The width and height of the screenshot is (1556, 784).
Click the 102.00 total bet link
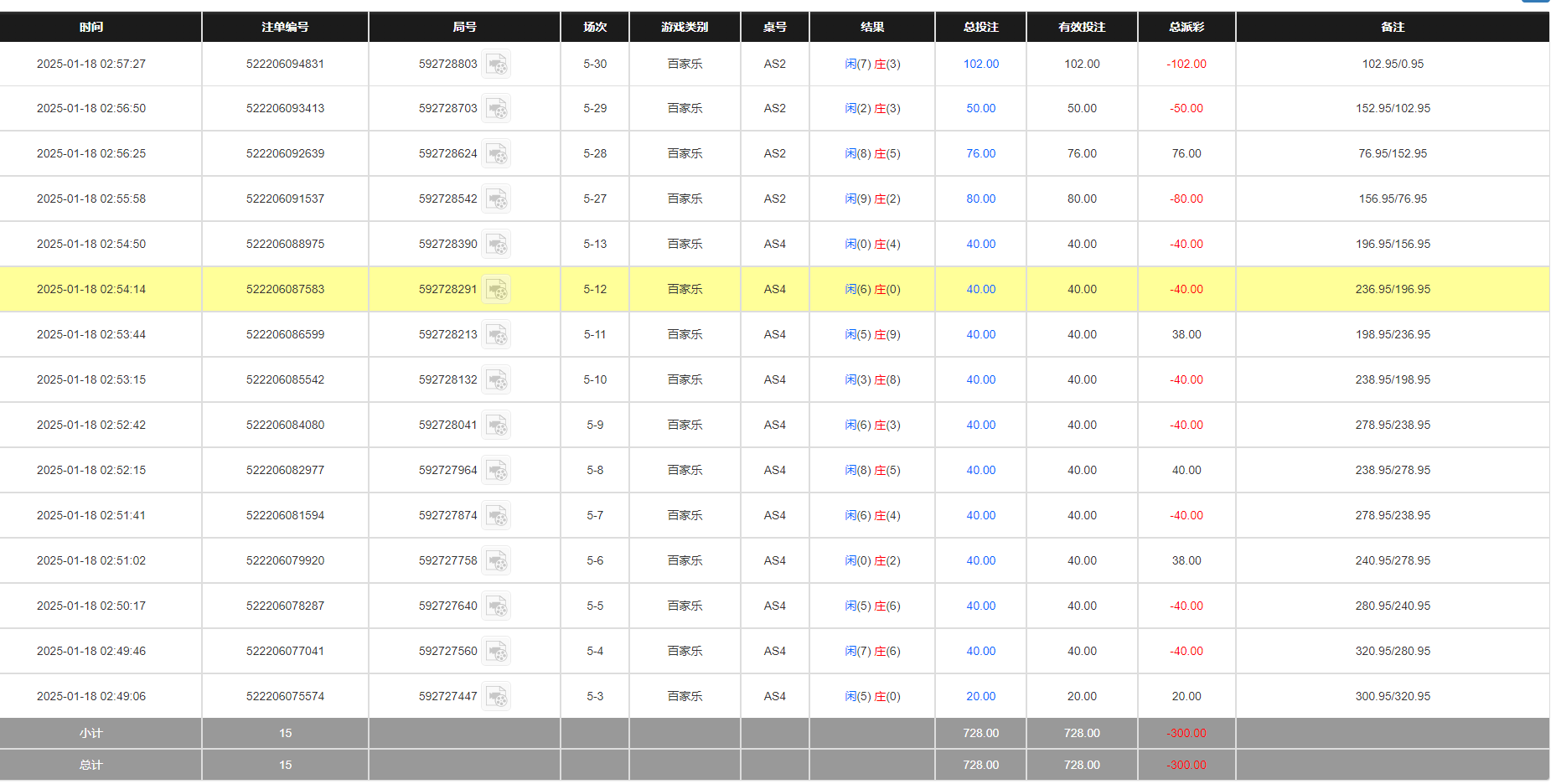tap(980, 64)
